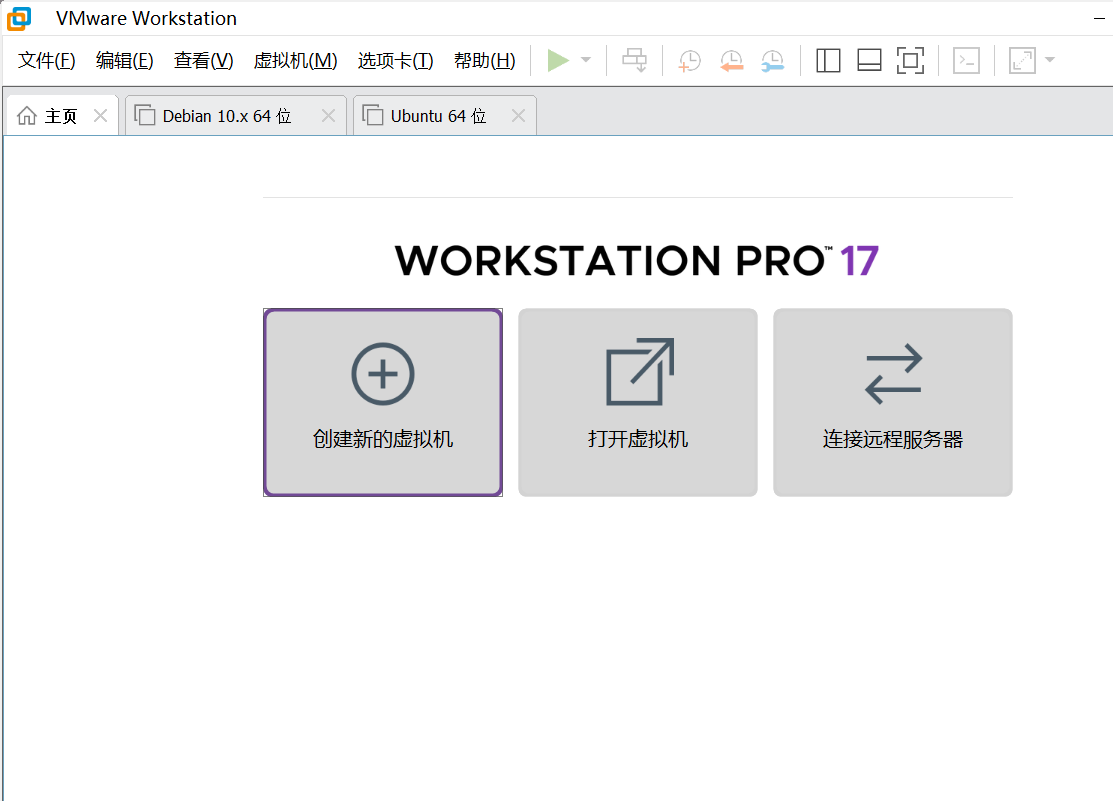Open snapshot manager with clock-wrench icon
This screenshot has width=1113, height=801.
tap(772, 60)
